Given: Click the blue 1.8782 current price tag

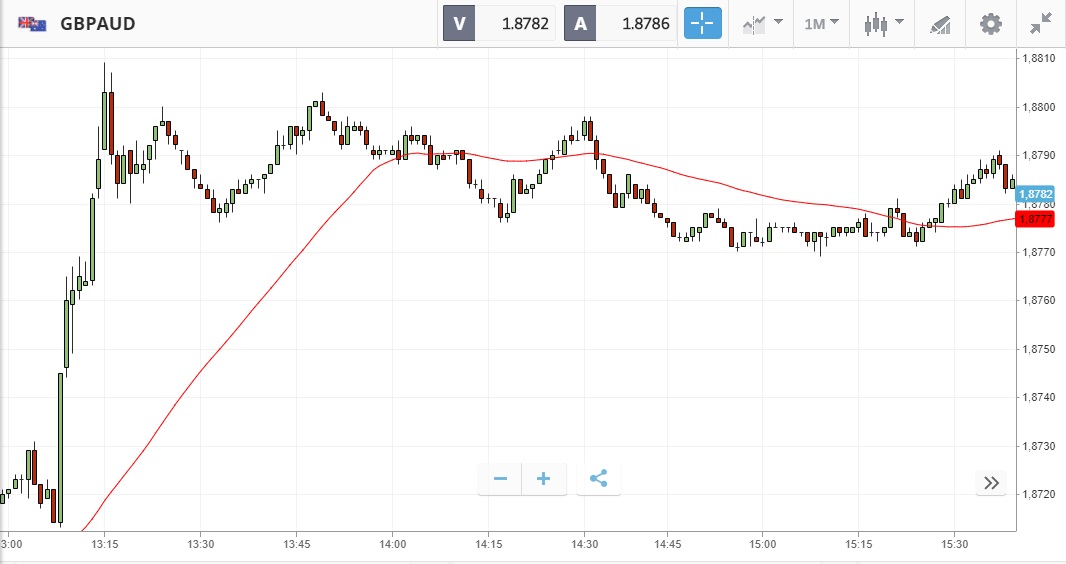Looking at the screenshot, I should click(x=1036, y=194).
